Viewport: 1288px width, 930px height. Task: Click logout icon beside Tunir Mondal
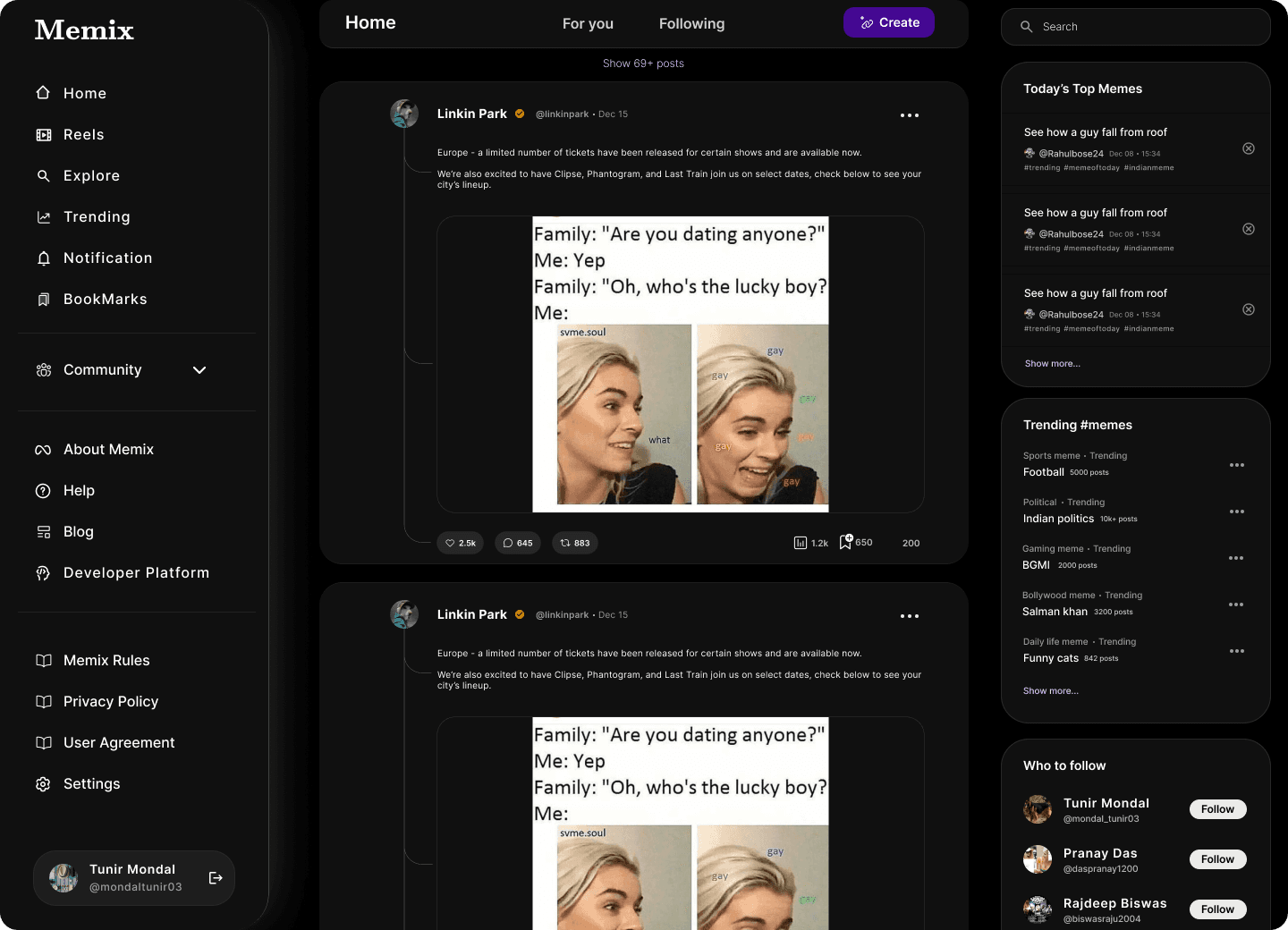(x=216, y=878)
